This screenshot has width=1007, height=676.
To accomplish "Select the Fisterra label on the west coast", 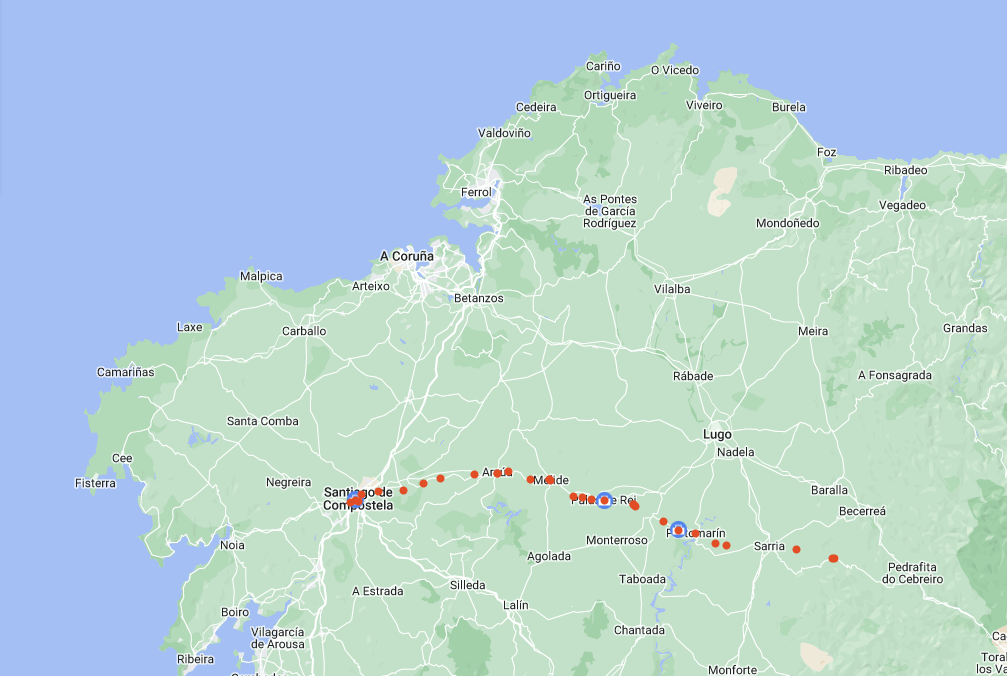I will [x=96, y=483].
